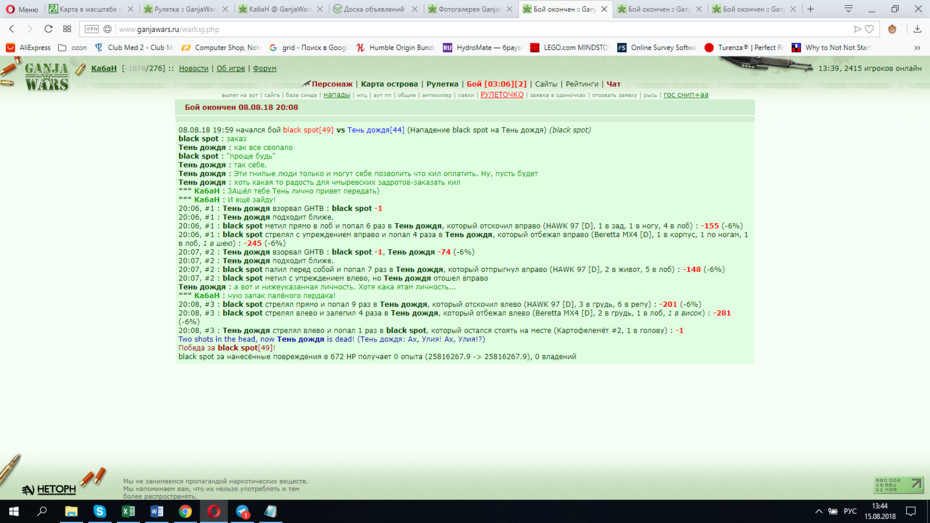
Task: Go back to previous page
Action: pyautogui.click(x=11, y=28)
